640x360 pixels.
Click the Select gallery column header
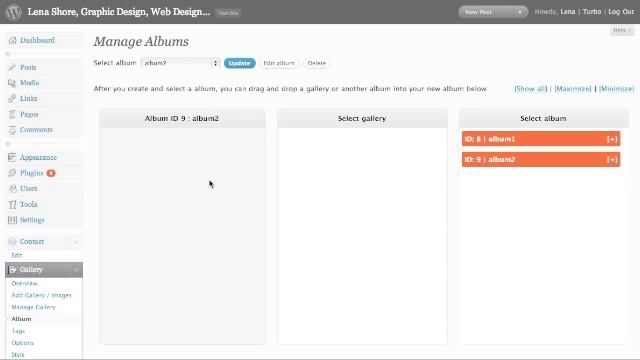click(x=362, y=118)
